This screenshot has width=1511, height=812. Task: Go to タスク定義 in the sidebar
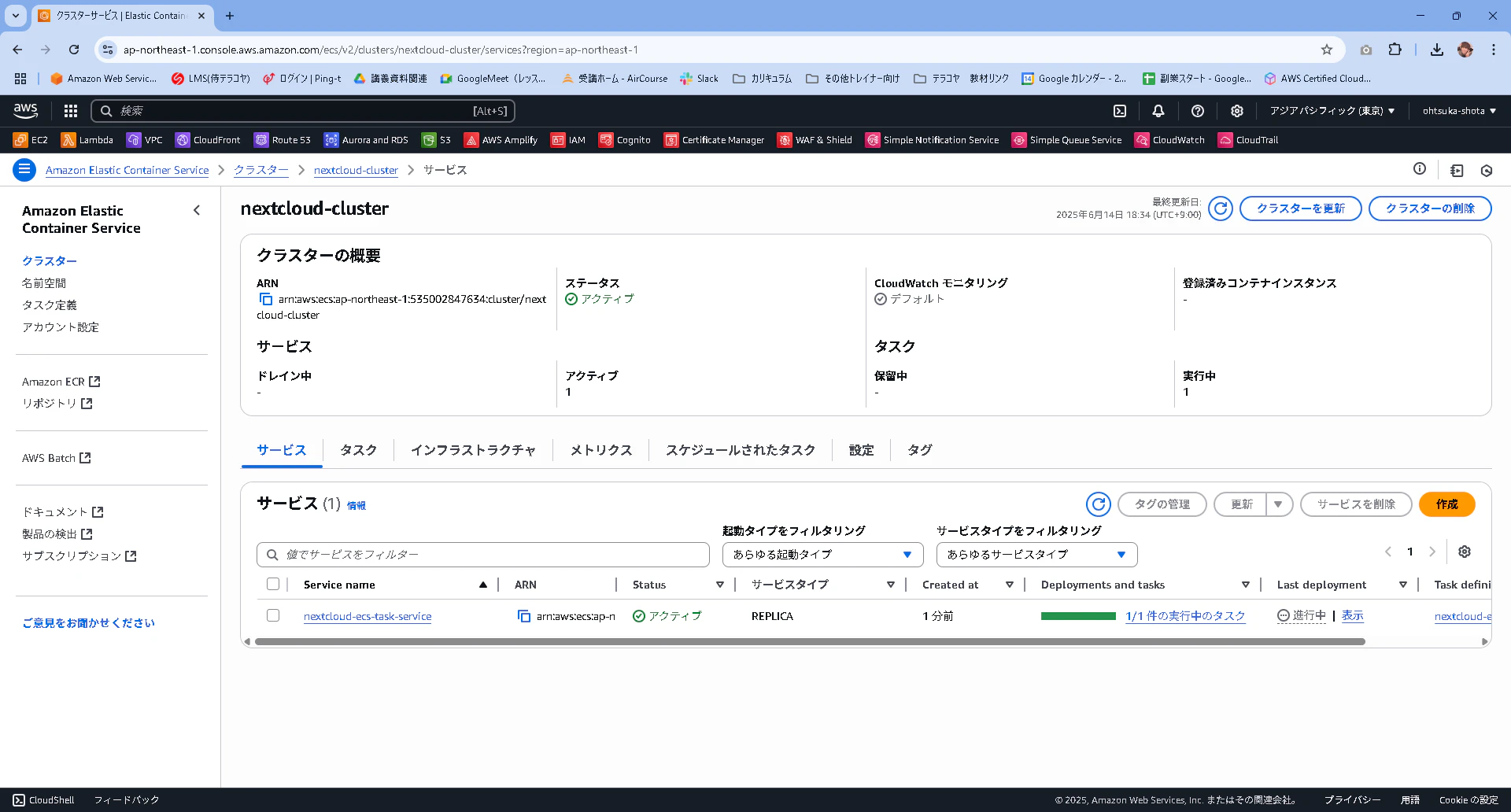point(50,305)
